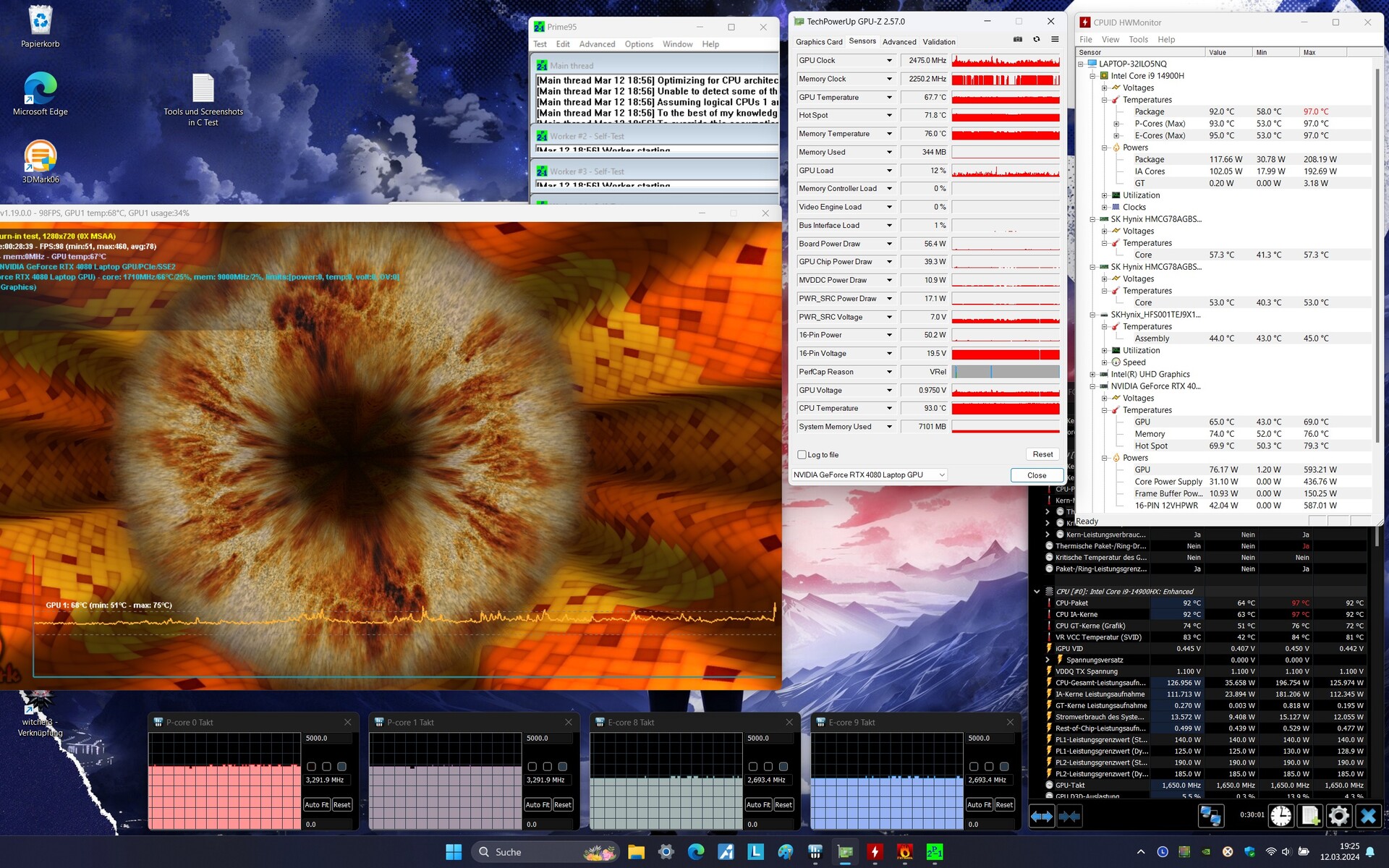Open File Explorer from the taskbar
The image size is (1389, 868).
coord(636,852)
